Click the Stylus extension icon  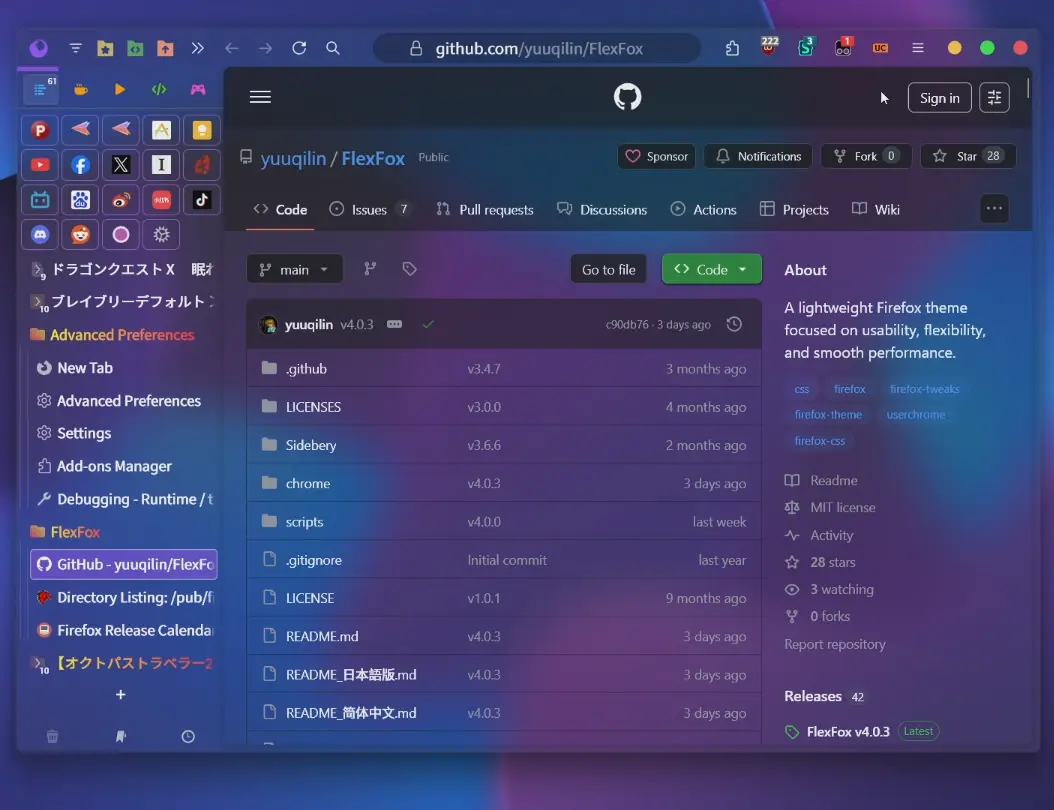click(806, 48)
